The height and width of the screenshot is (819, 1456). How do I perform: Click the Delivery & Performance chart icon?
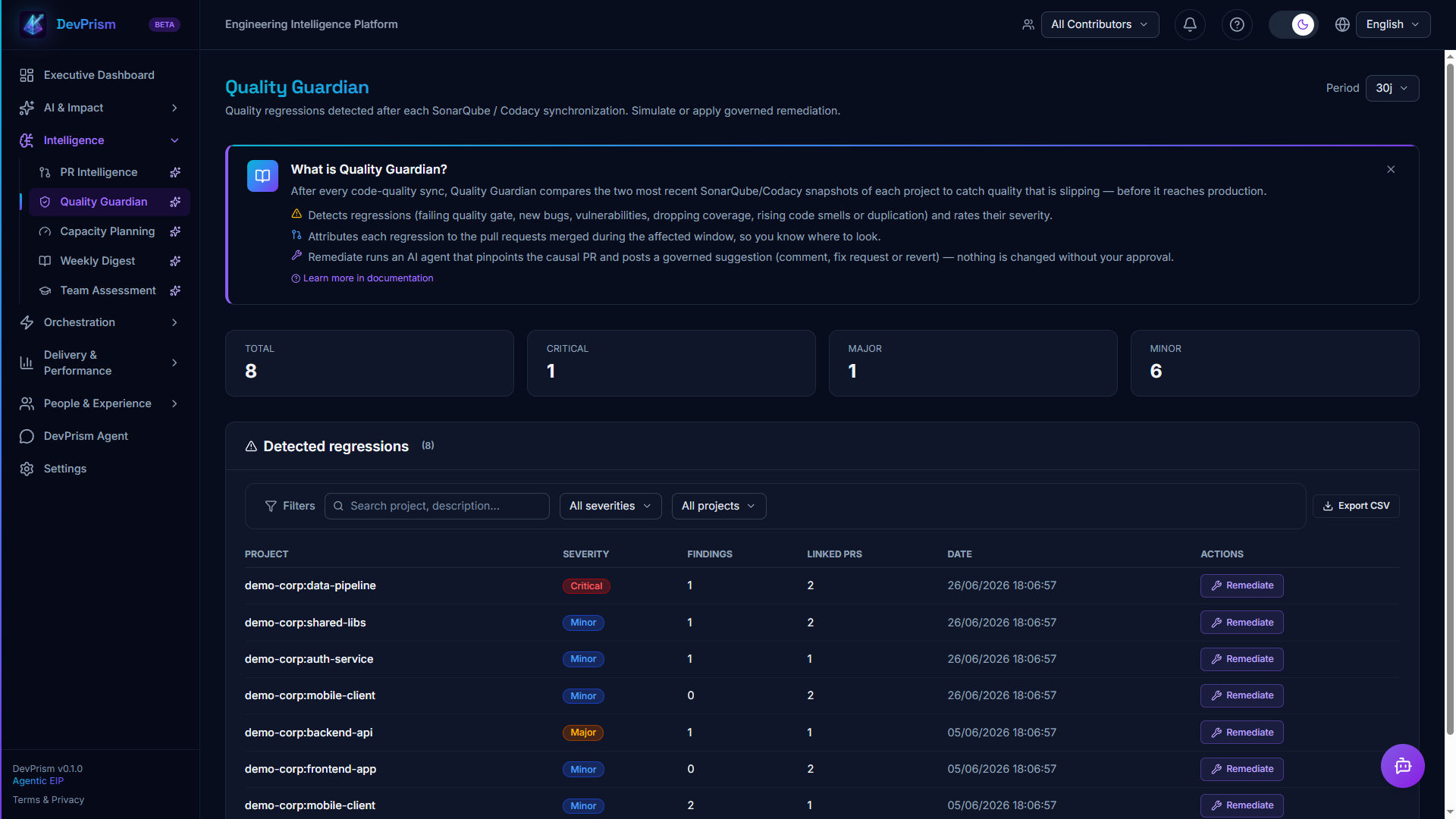click(x=27, y=362)
